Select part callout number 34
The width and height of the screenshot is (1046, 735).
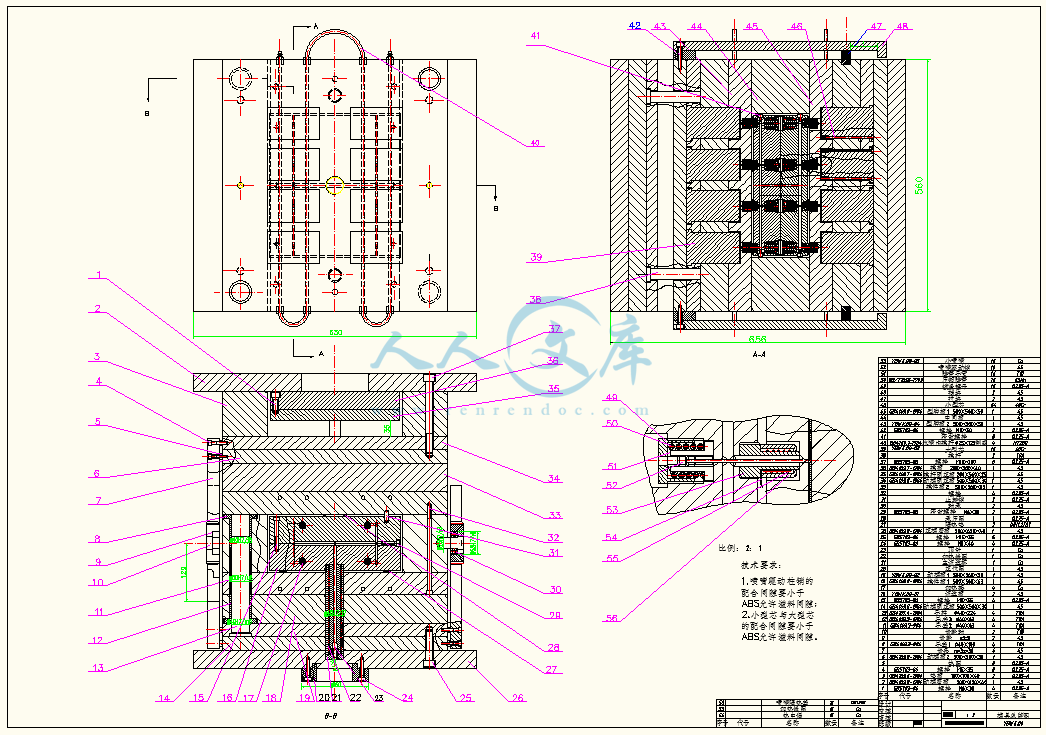click(554, 478)
